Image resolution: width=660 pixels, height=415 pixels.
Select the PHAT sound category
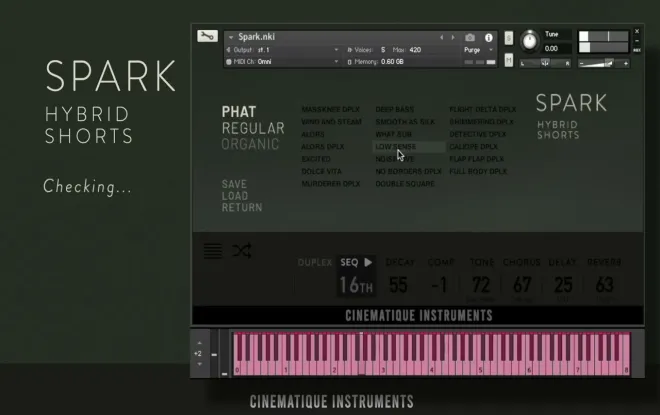click(239, 112)
